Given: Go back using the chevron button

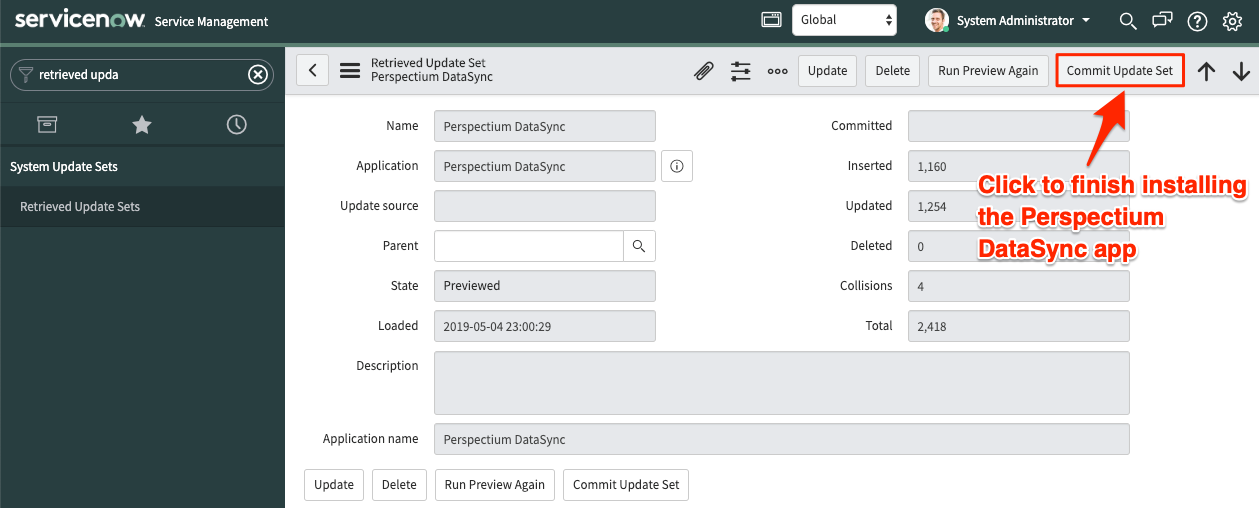Looking at the screenshot, I should pos(312,70).
